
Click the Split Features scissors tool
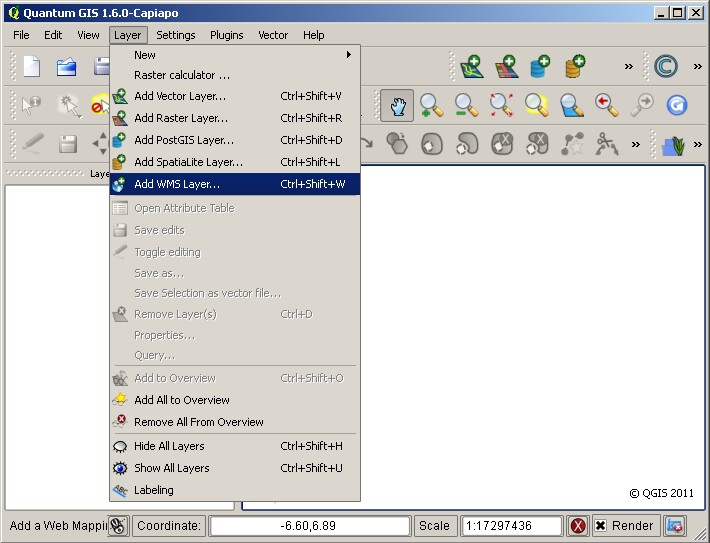(x=607, y=144)
